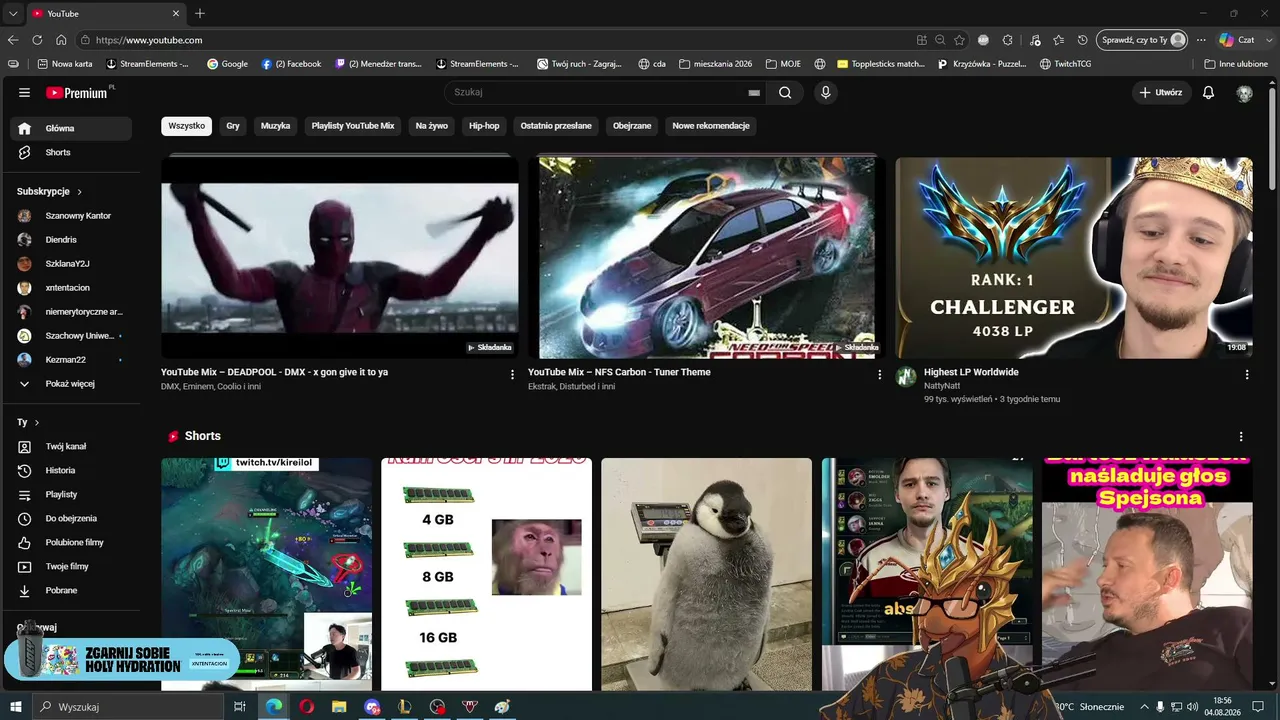Select the Muzyka filter chip
Image resolution: width=1280 pixels, height=720 pixels.
pos(275,126)
